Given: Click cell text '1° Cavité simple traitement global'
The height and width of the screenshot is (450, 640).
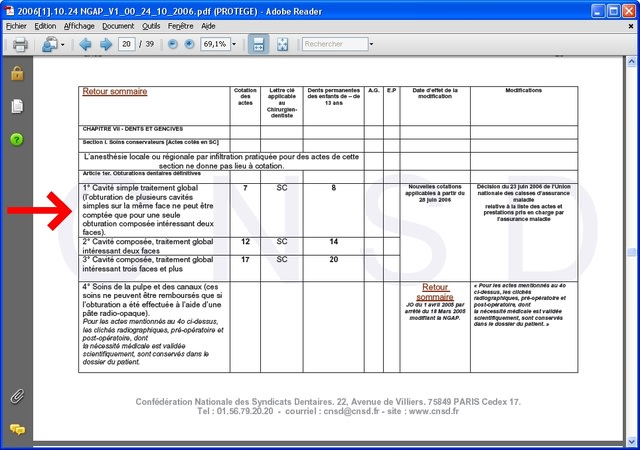Looking at the screenshot, I should pos(140,188).
